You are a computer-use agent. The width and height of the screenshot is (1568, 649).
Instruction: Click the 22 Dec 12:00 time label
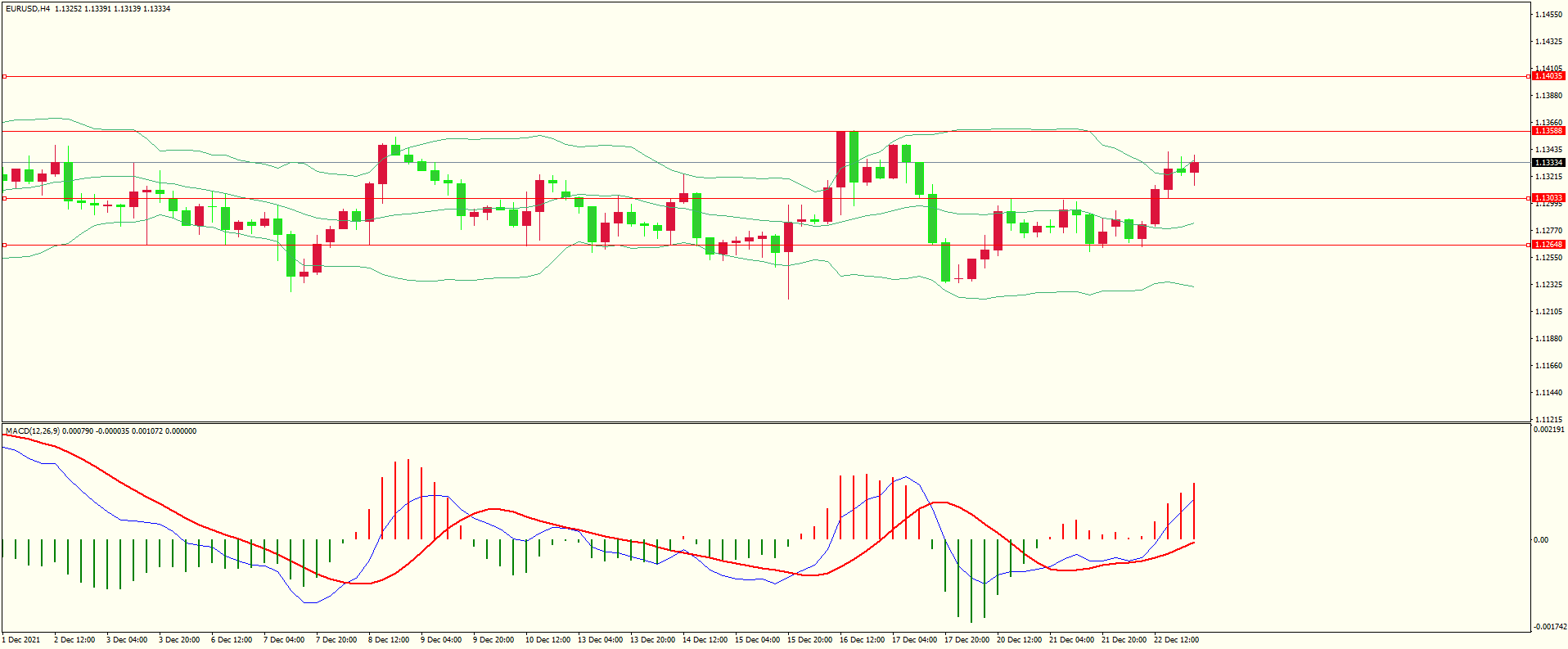(1177, 640)
